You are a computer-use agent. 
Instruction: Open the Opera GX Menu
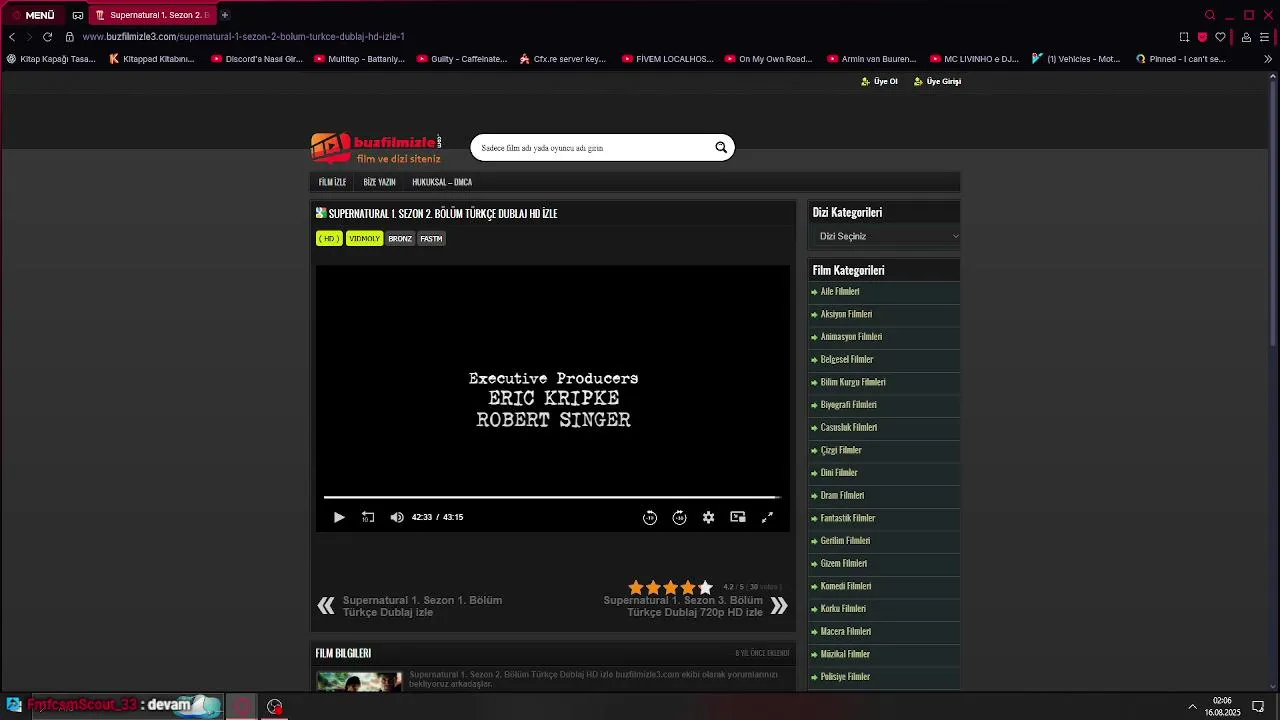[33, 15]
